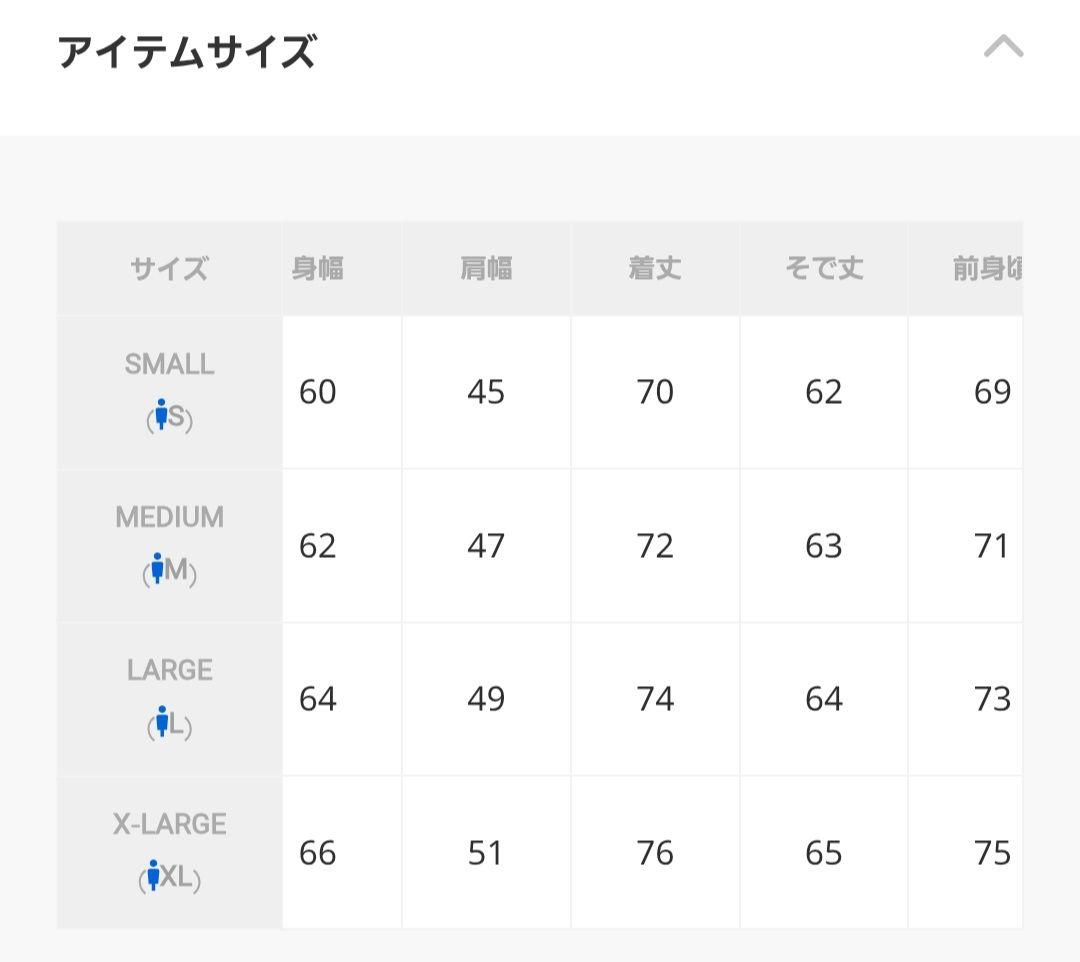The height and width of the screenshot is (962, 1080).
Task: Click the MEDIUM 肩幅 value 47
Action: click(x=486, y=546)
